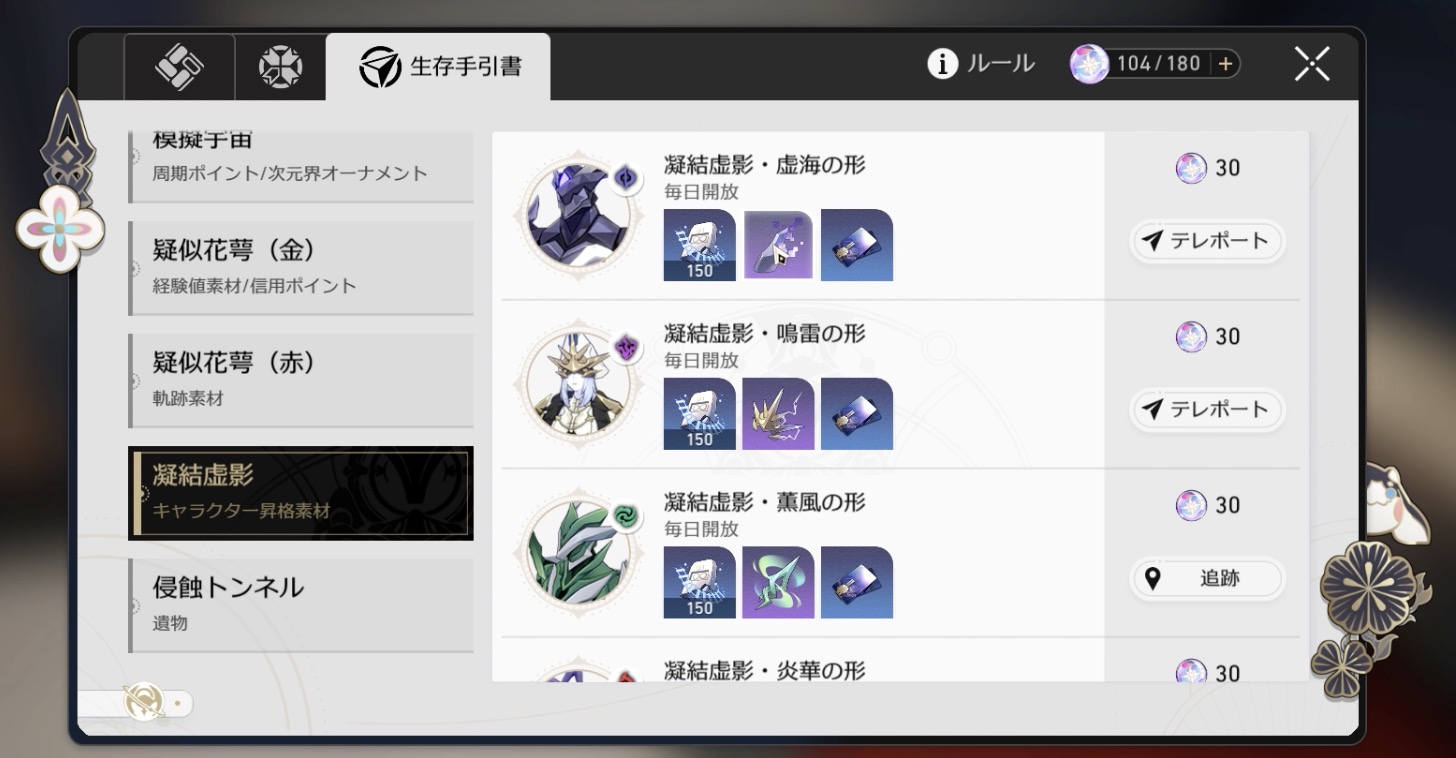The height and width of the screenshot is (758, 1456).
Task: View 150 EXP reward in 虚海の形 row
Action: click(700, 245)
